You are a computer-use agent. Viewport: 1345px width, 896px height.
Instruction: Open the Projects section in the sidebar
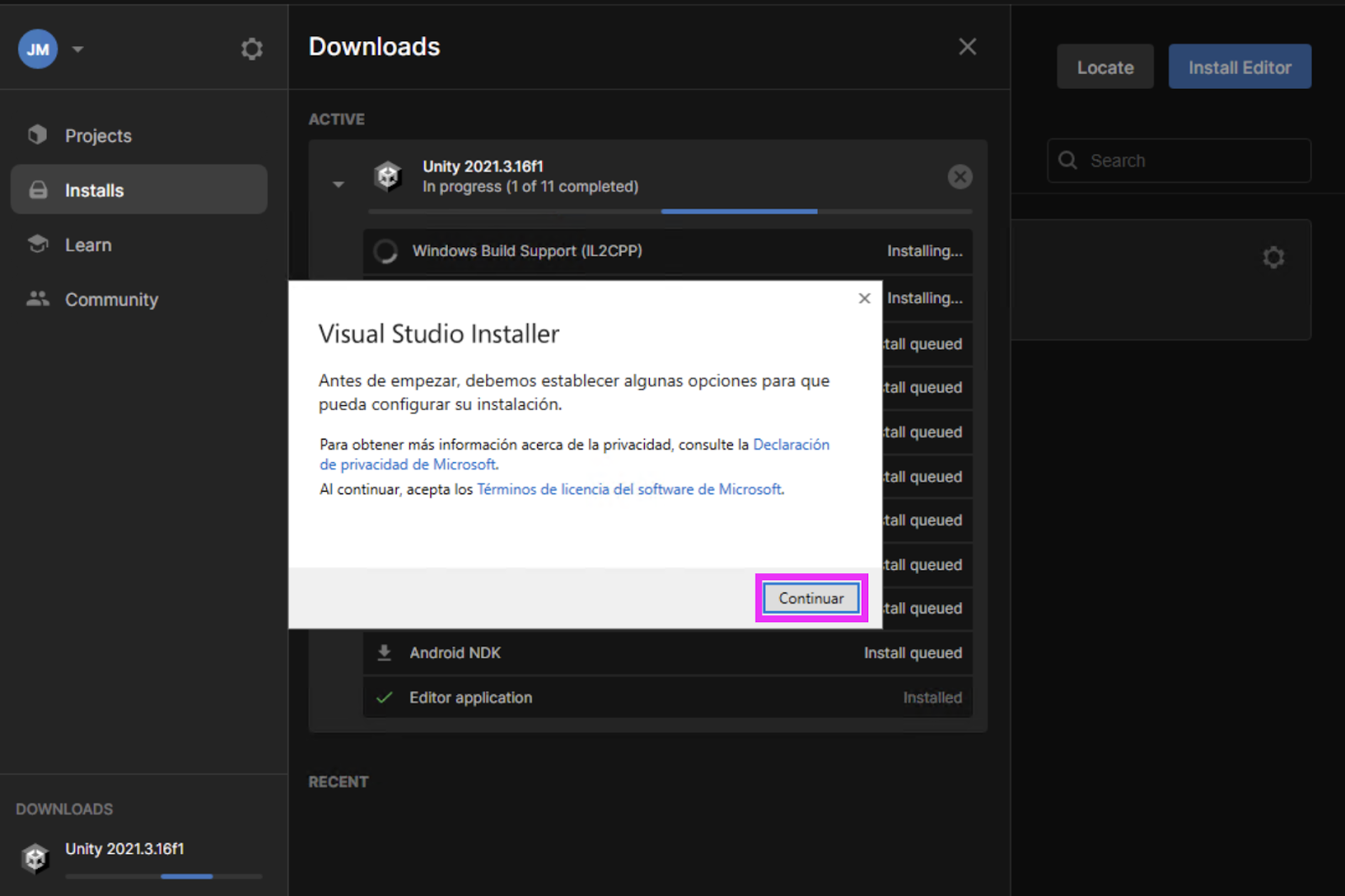click(98, 136)
